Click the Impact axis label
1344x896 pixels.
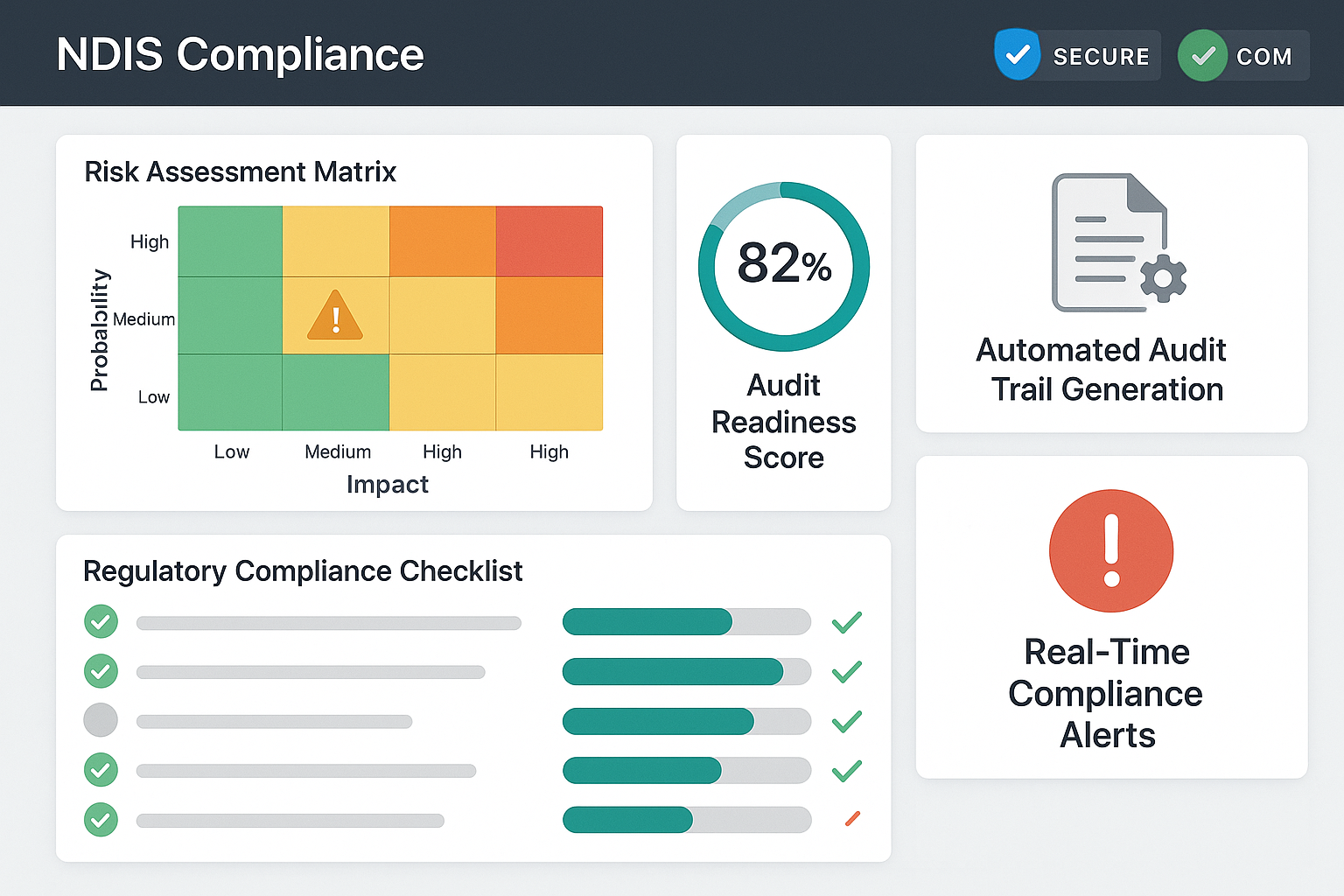(x=388, y=484)
